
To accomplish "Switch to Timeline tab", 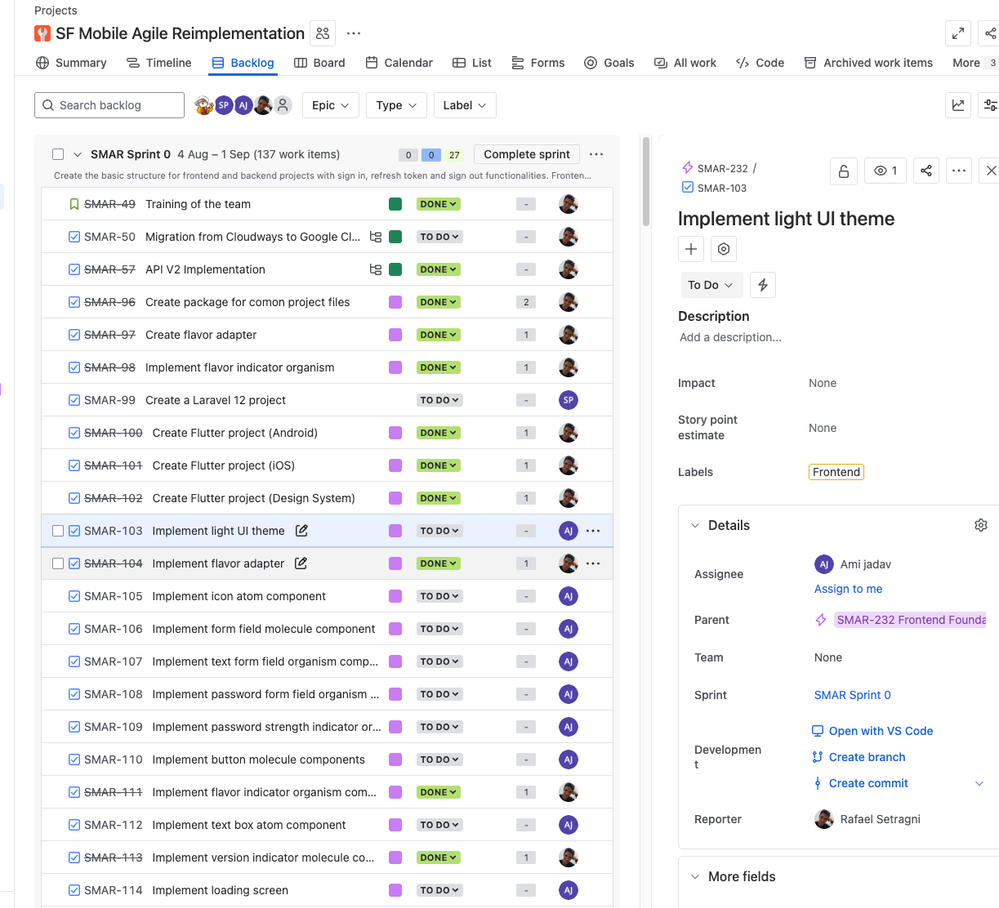I will 159,62.
